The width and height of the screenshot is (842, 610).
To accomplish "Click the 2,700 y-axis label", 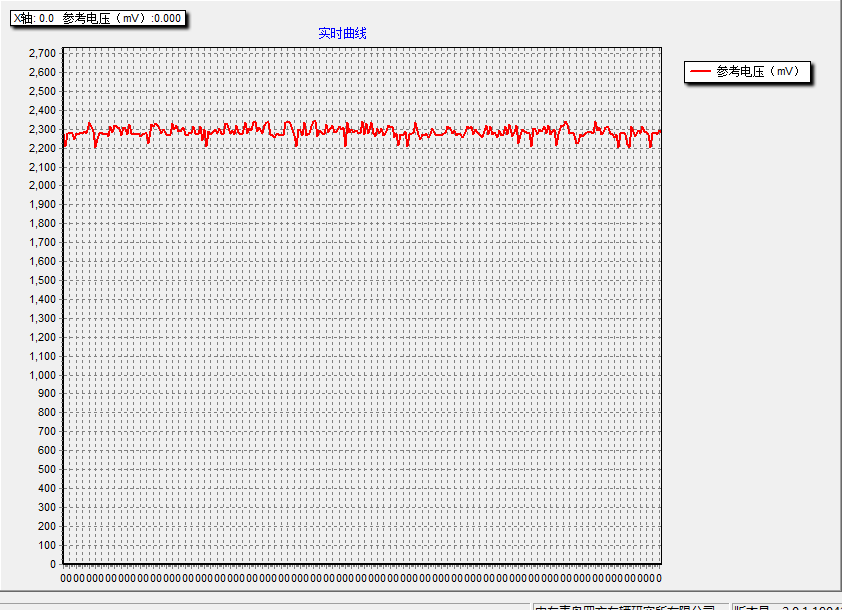I will pos(42,53).
